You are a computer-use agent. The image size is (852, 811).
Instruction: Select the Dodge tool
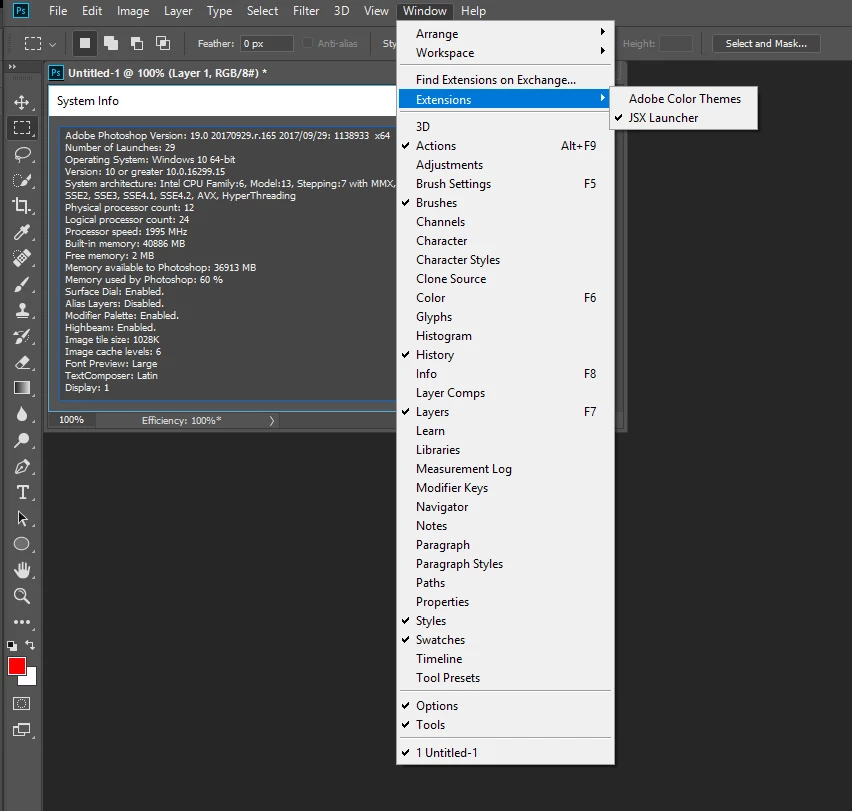pyautogui.click(x=22, y=440)
